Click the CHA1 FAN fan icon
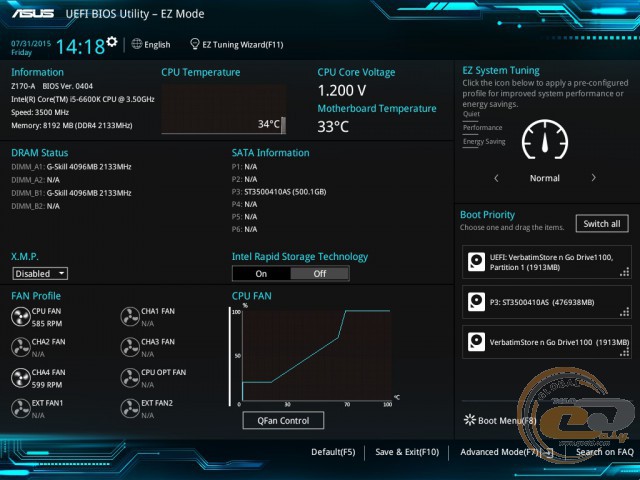The height and width of the screenshot is (480, 640). [130, 317]
